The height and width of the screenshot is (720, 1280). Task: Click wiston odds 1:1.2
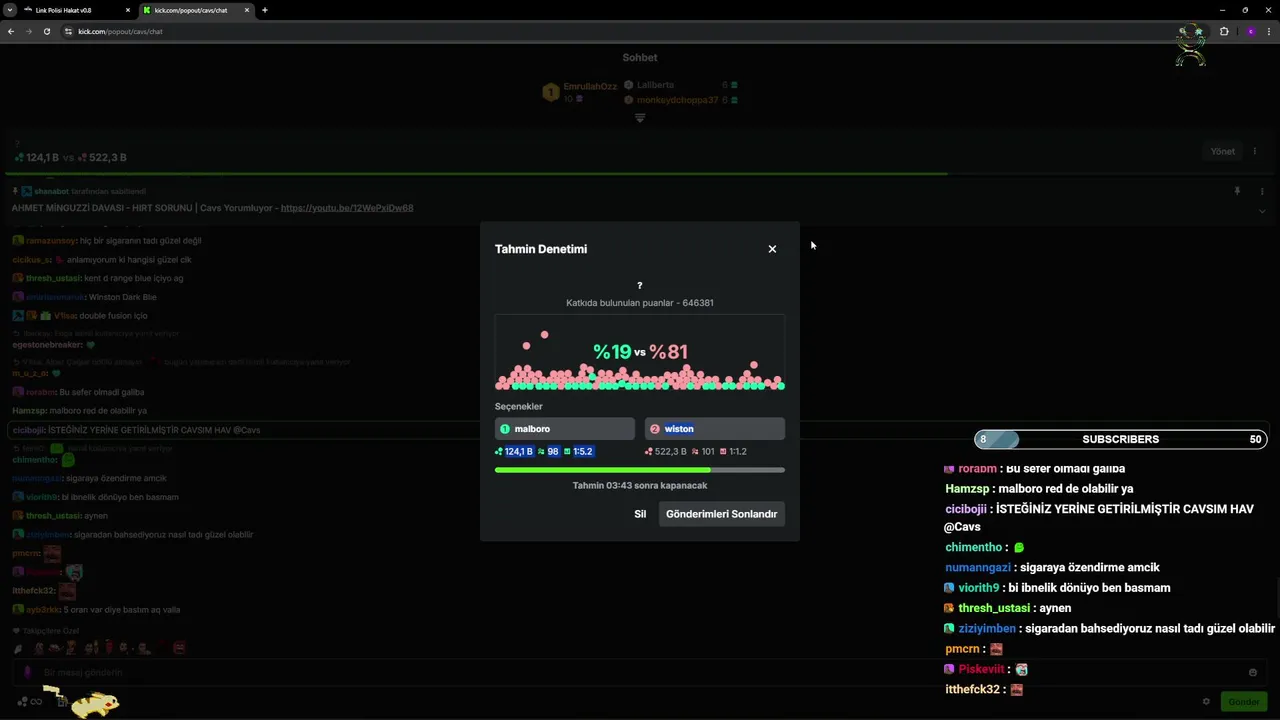click(x=733, y=452)
